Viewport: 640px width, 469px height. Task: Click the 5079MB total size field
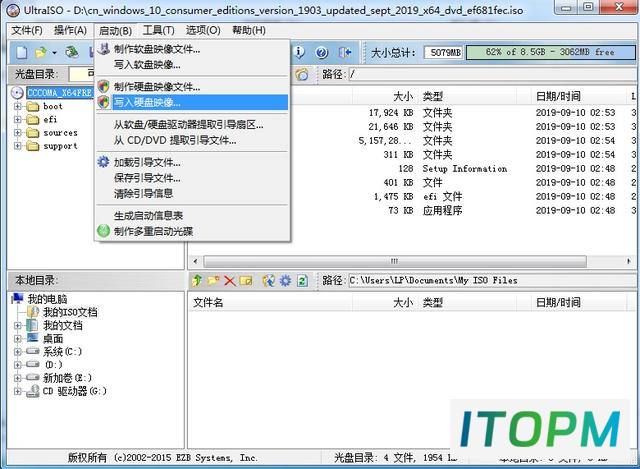click(444, 52)
